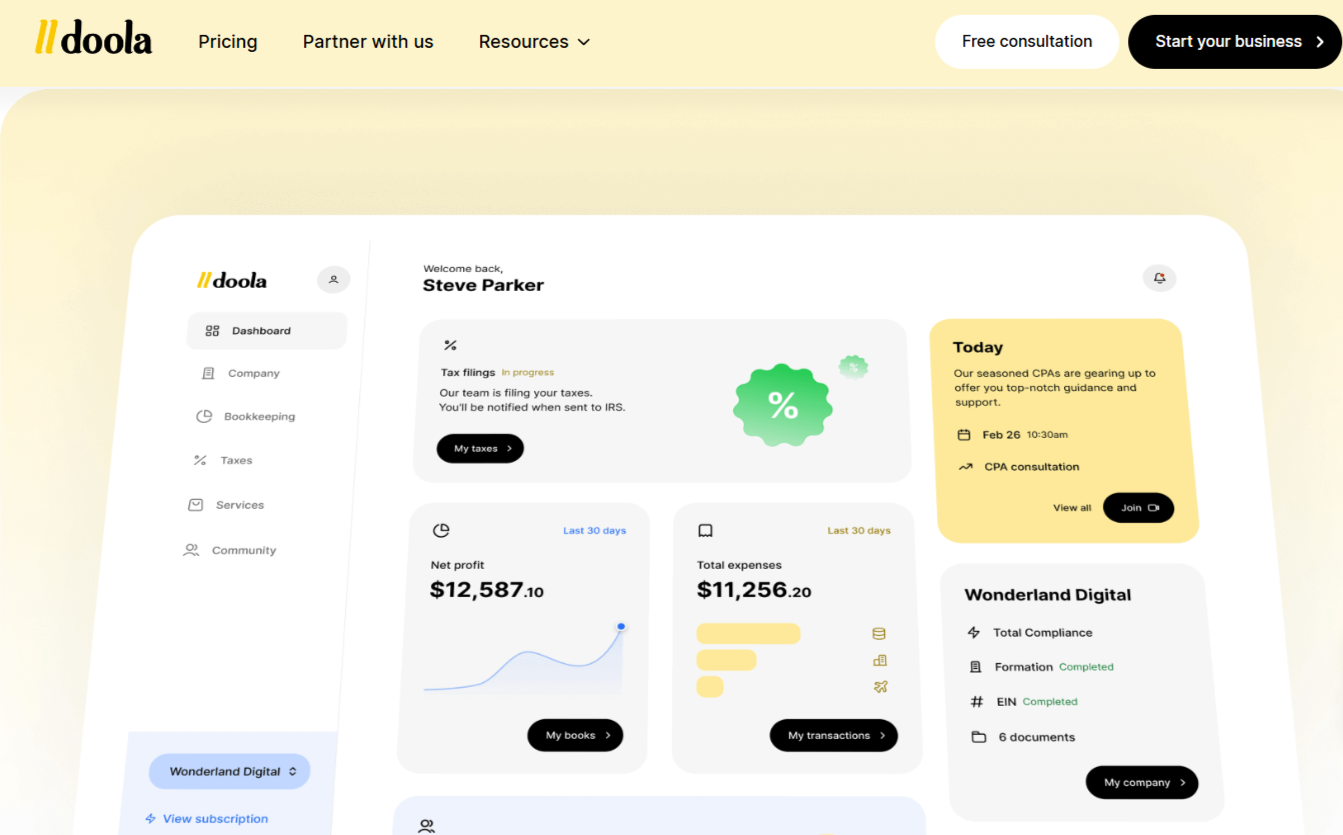Image resolution: width=1343 pixels, height=835 pixels.
Task: Click the middle yellow expense bar
Action: point(726,660)
